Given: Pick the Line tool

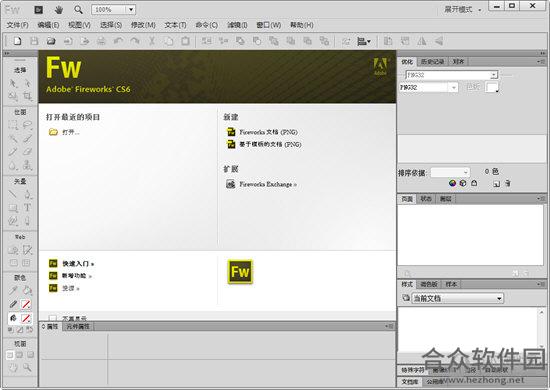Looking at the screenshot, I should 13,194.
